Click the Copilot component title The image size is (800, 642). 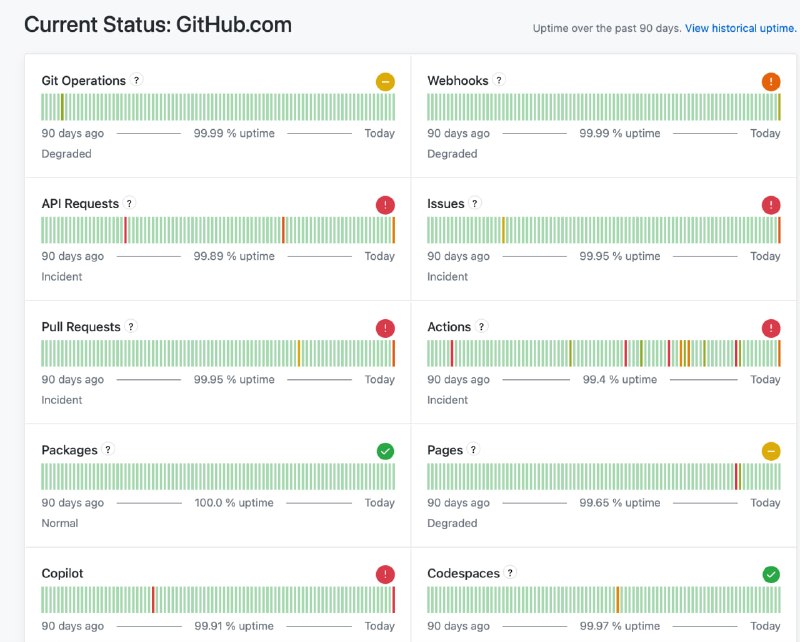[x=62, y=573]
